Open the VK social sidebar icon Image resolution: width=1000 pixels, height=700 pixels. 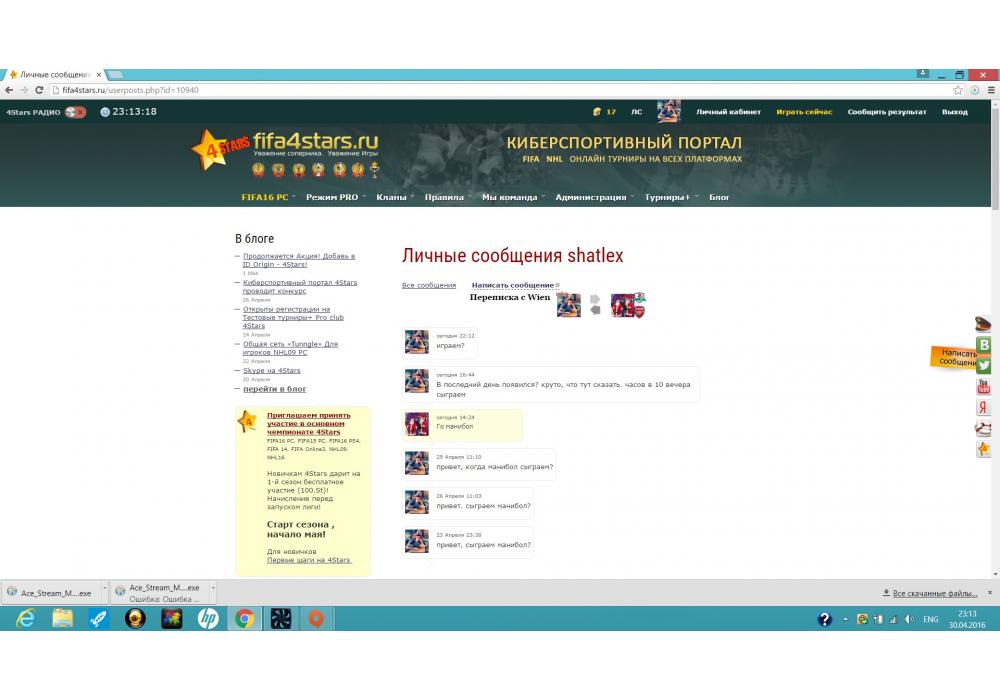coord(984,345)
